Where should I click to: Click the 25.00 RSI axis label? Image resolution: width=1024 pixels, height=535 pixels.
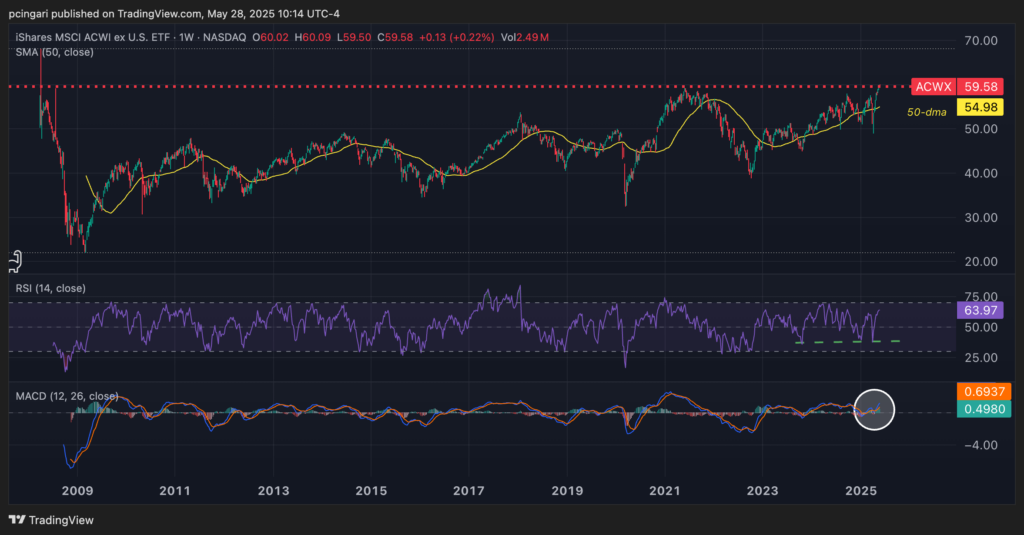[981, 357]
